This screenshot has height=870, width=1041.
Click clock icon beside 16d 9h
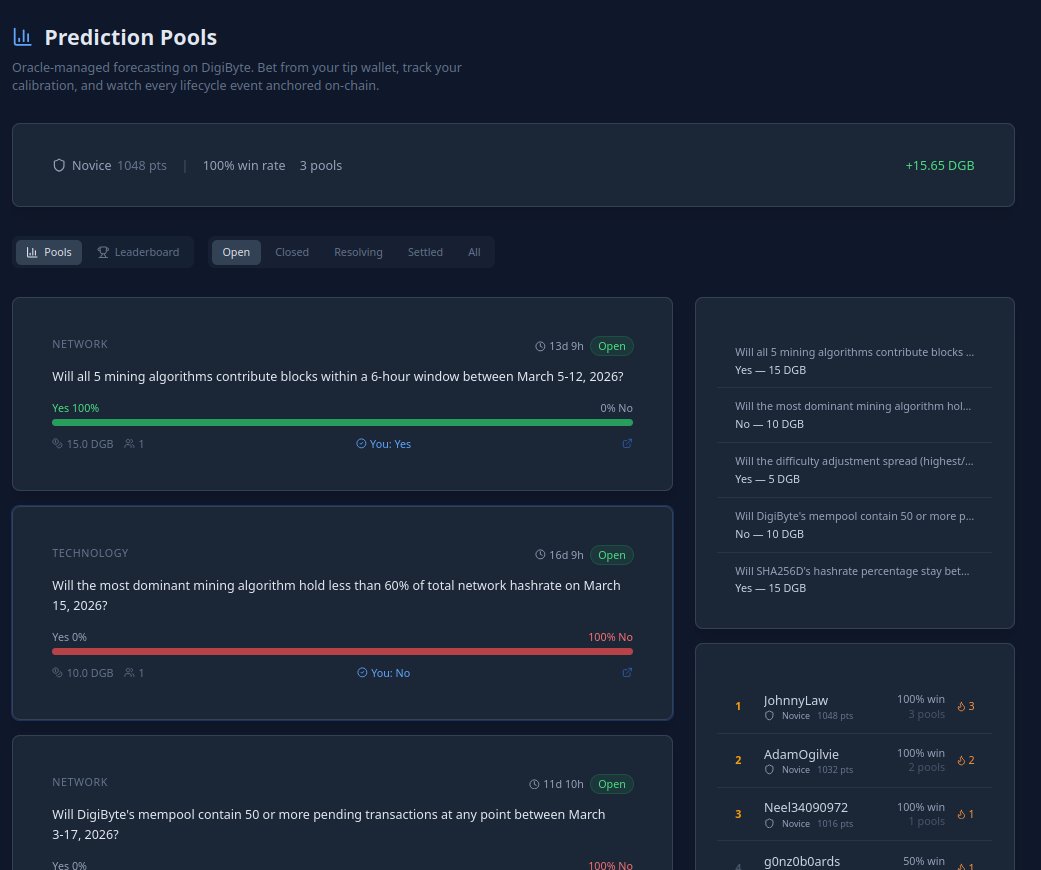click(540, 555)
